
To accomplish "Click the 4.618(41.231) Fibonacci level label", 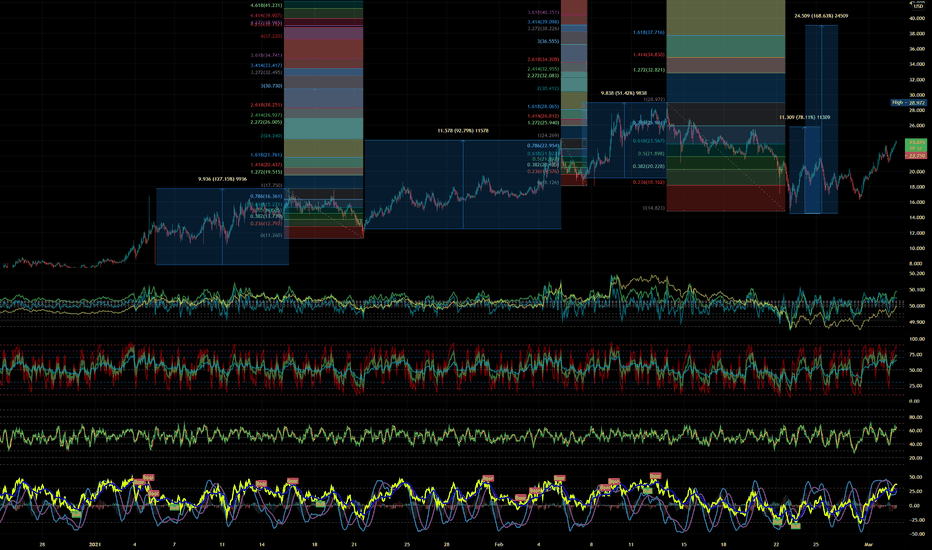I will click(x=266, y=5).
